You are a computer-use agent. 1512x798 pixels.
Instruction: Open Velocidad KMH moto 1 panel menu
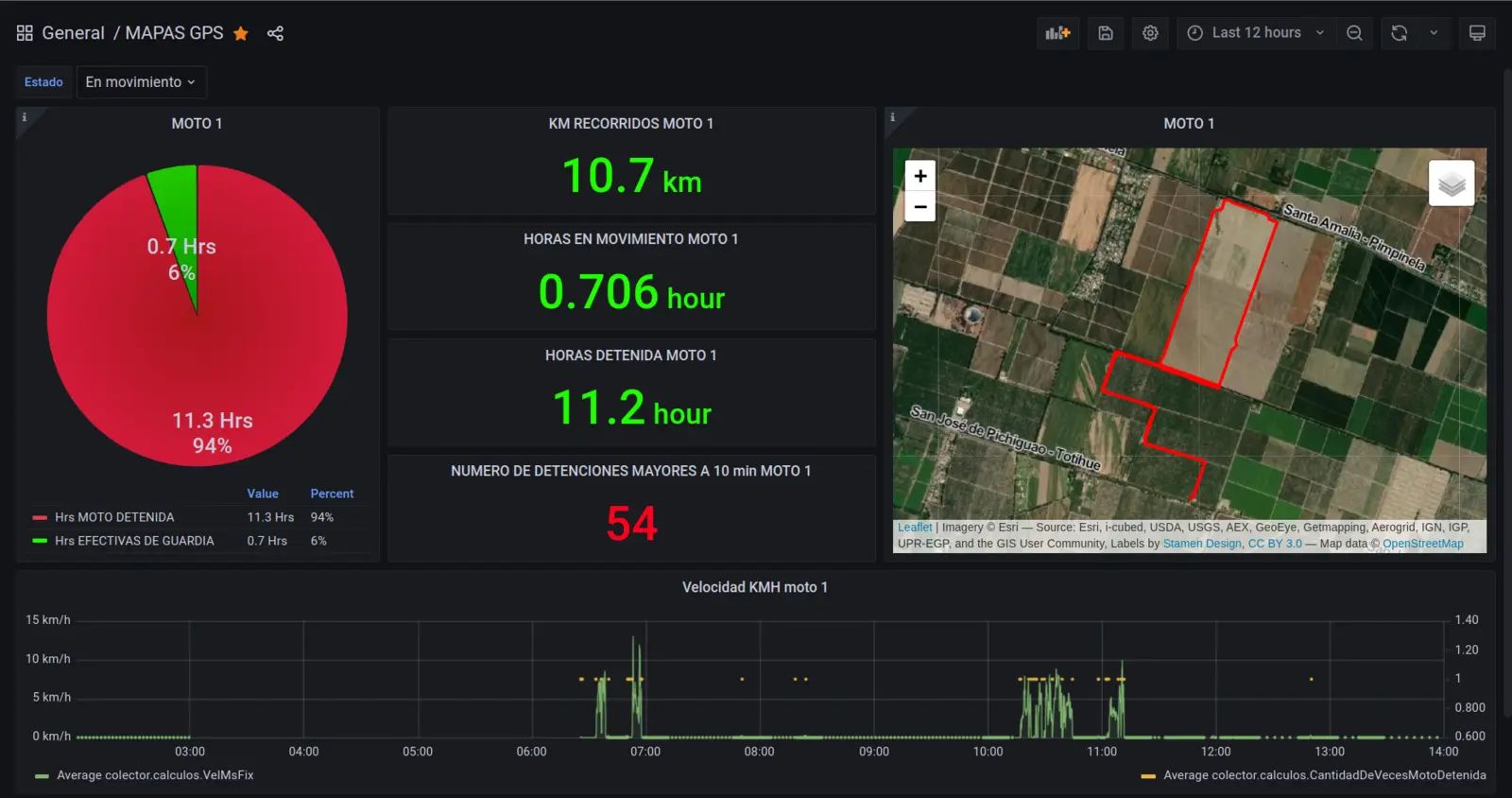point(755,587)
